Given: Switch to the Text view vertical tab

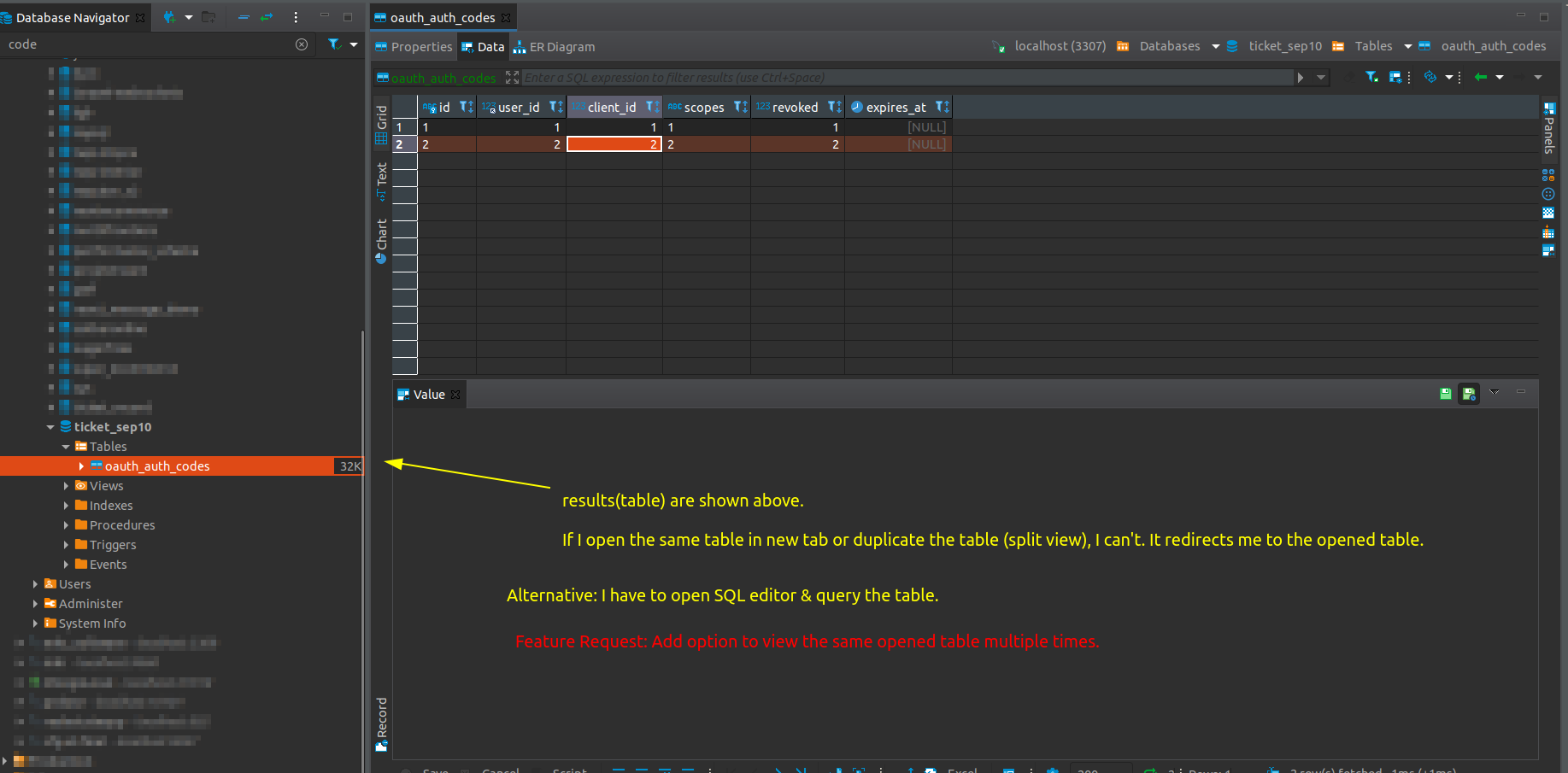Looking at the screenshot, I should coord(382,182).
